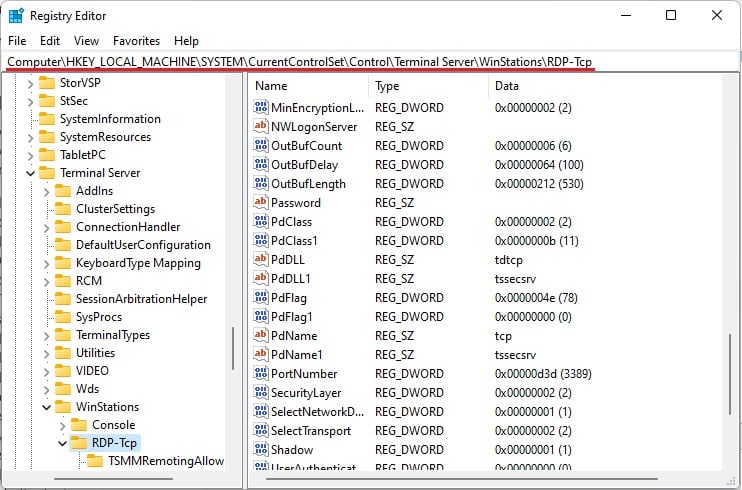
Task: Click the OutBufLength DWORD icon
Action: (x=261, y=183)
